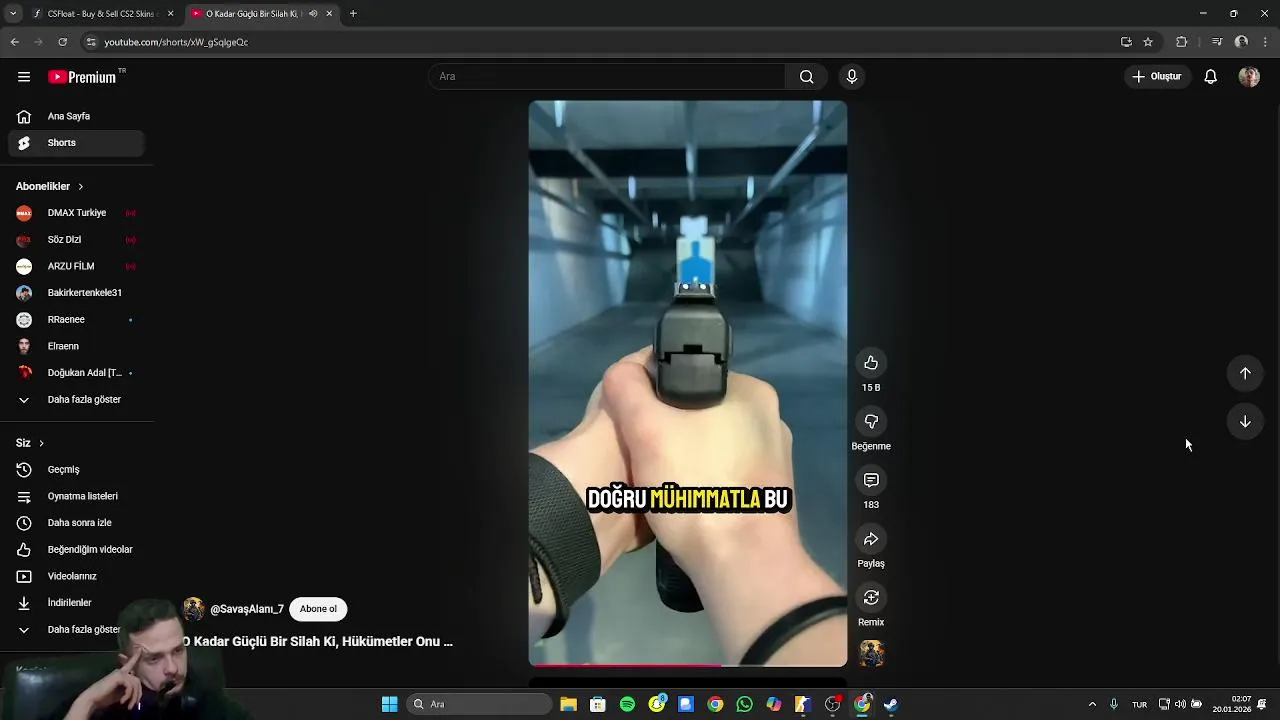
Task: Open Oynatma listeleri in the sidebar
Action: [77, 496]
